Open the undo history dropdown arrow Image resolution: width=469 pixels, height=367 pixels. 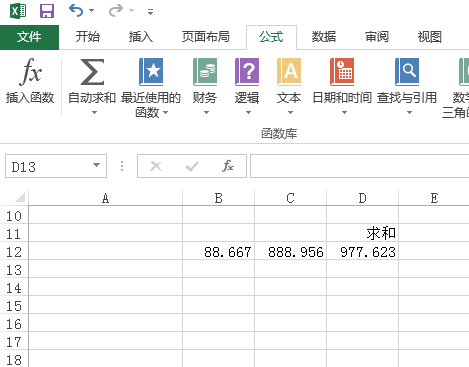(x=91, y=11)
